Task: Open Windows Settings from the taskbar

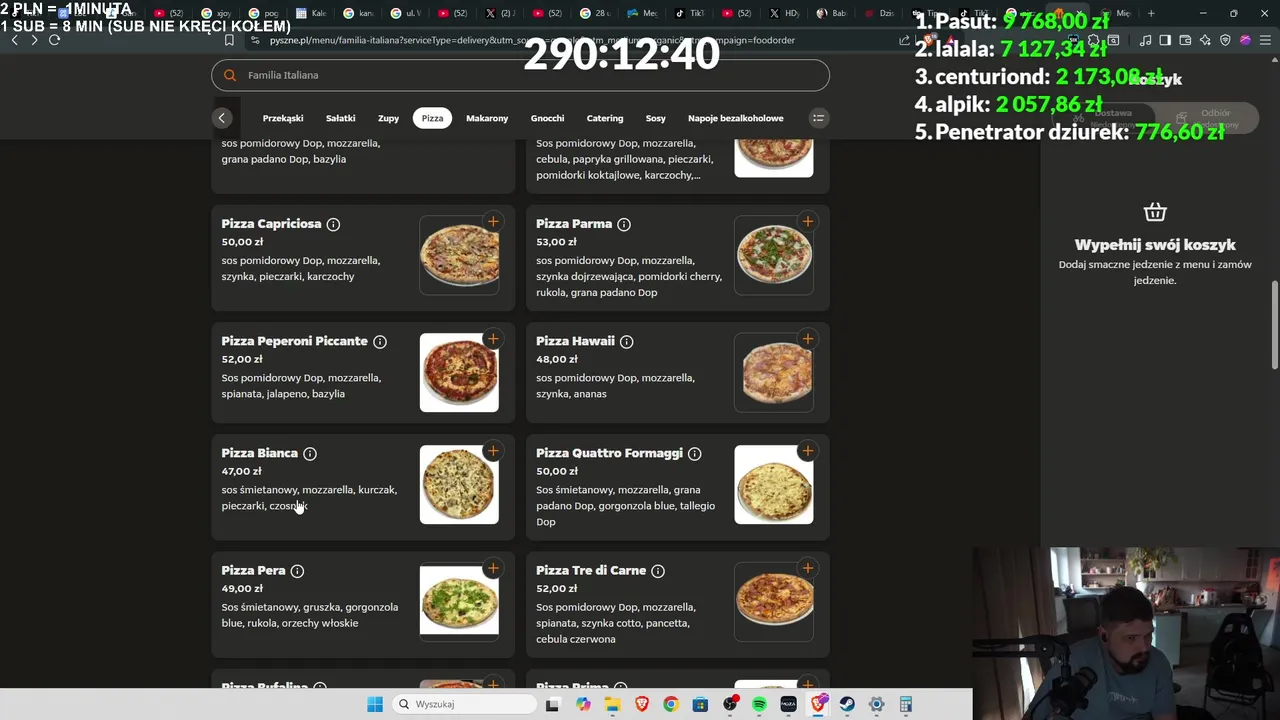Action: (876, 704)
